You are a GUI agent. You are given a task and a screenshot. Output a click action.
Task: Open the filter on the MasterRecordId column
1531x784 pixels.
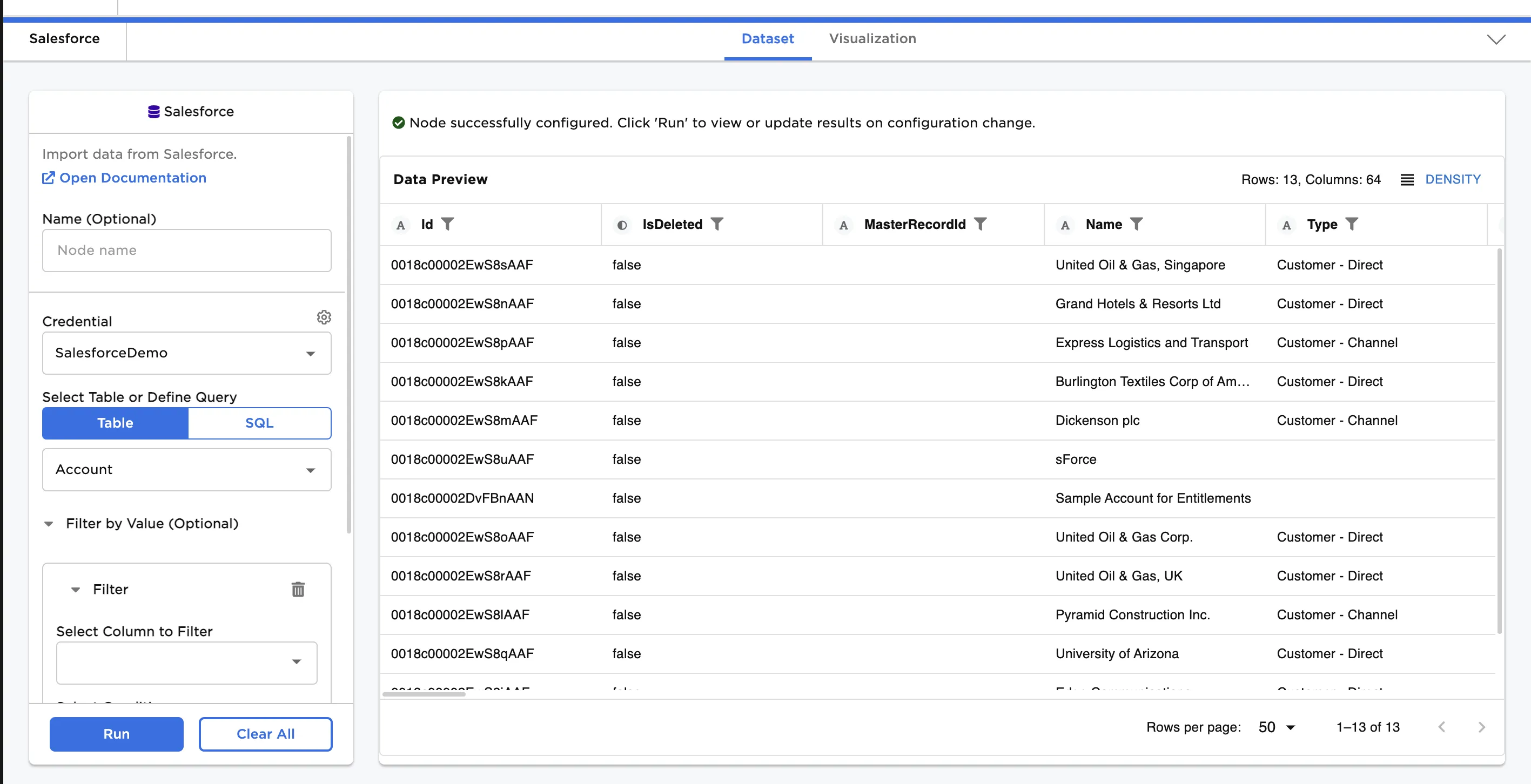pos(981,224)
